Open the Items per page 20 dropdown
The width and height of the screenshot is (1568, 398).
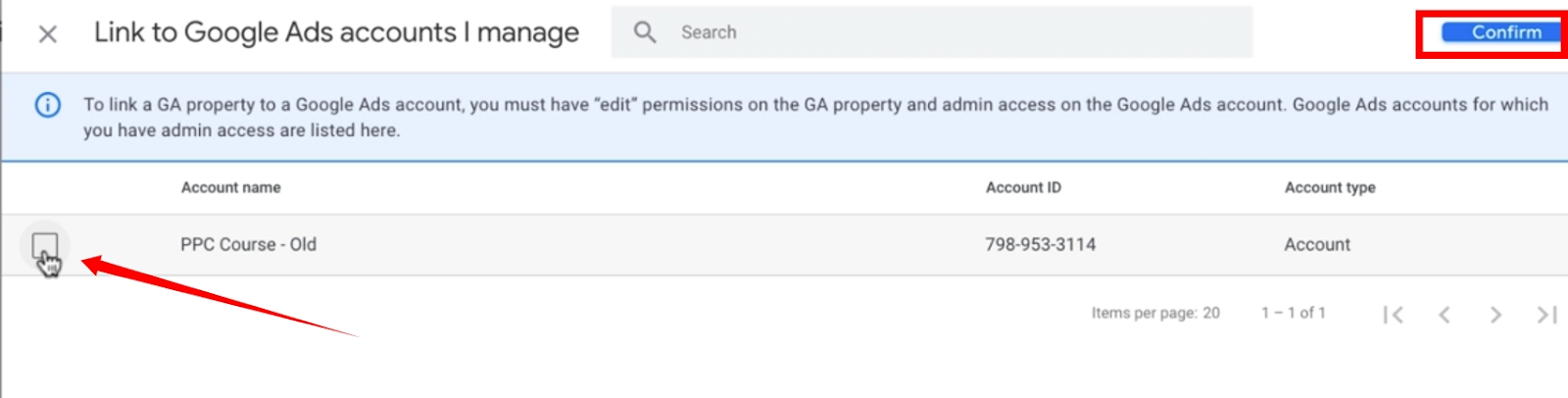[1211, 313]
